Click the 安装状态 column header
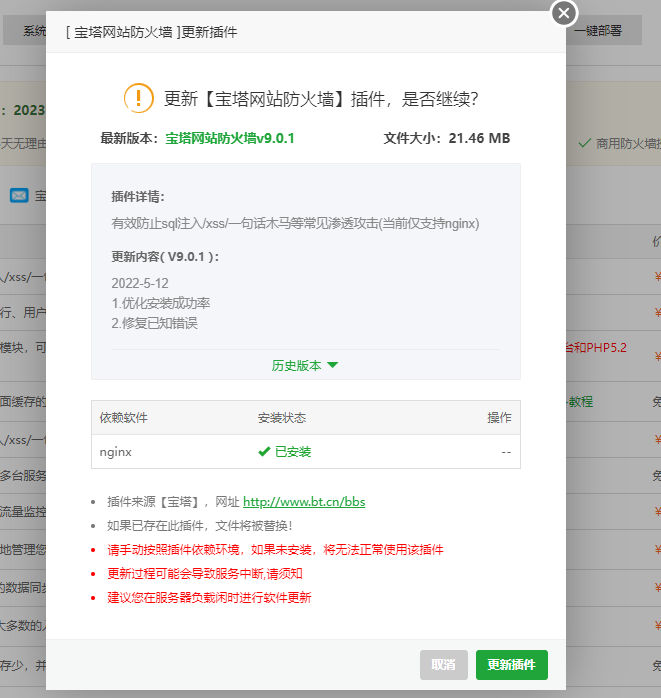This screenshot has width=661, height=698. pos(282,418)
